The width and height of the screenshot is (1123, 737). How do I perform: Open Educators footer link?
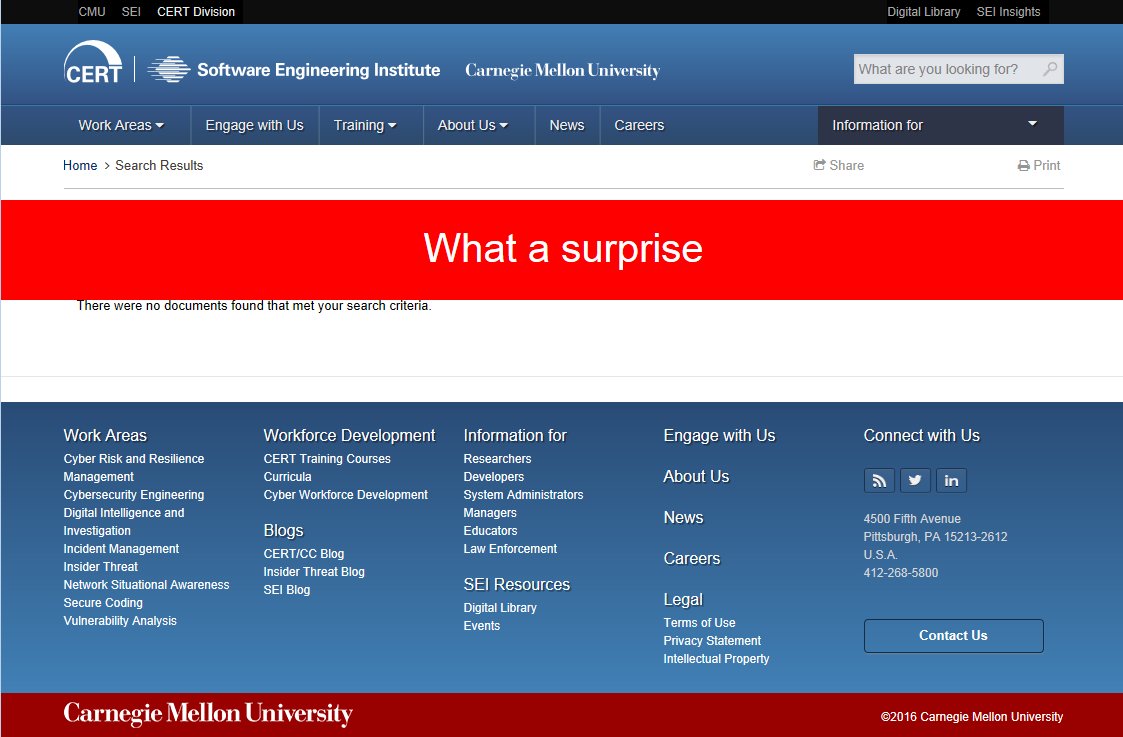490,531
